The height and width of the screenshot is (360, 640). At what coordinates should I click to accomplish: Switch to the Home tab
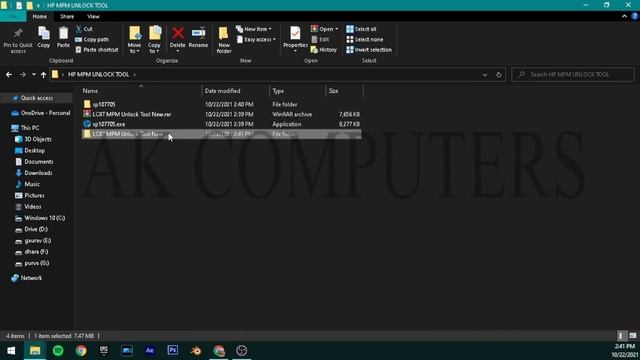click(40, 16)
